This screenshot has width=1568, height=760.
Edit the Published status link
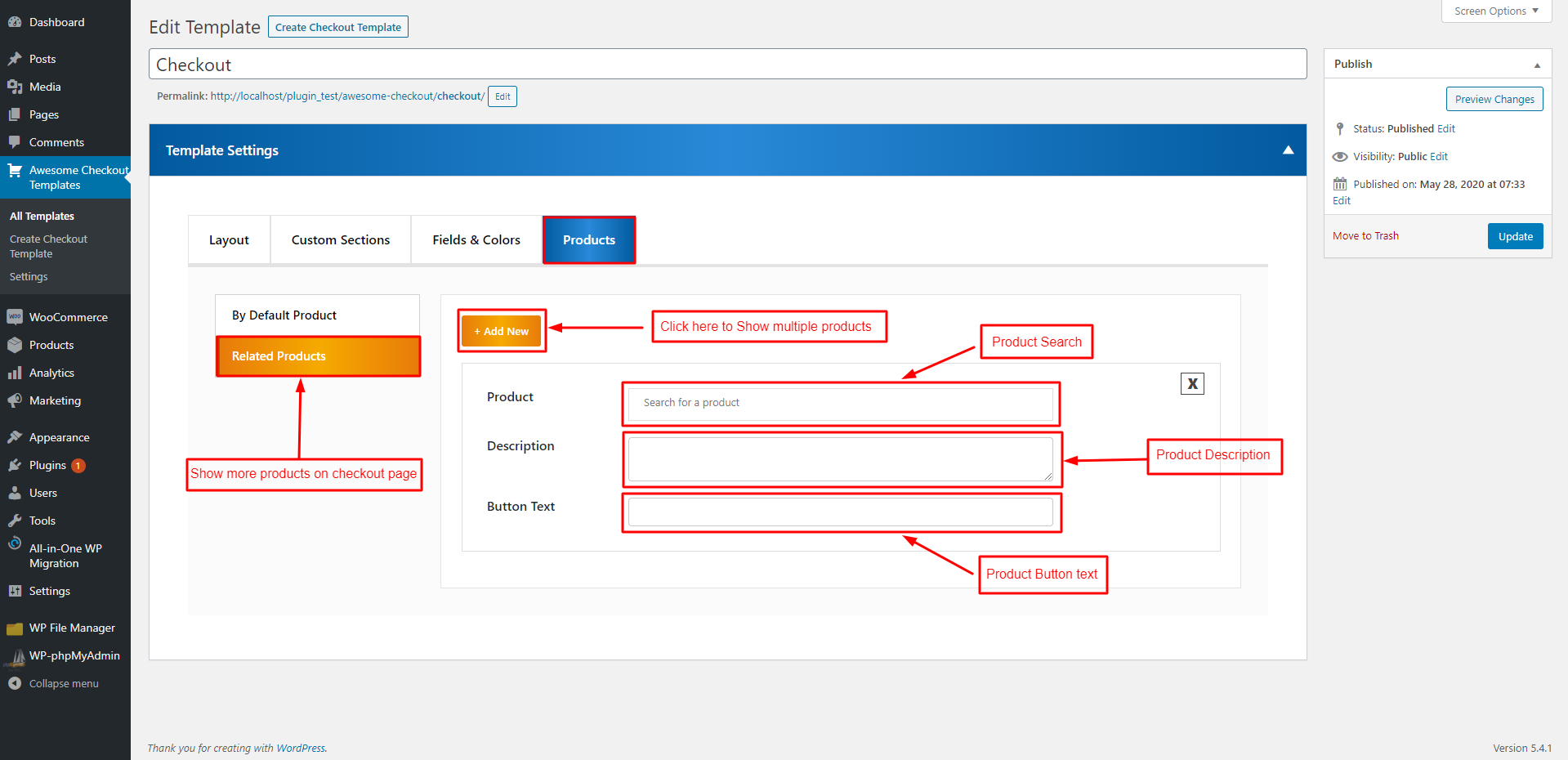click(x=1446, y=128)
